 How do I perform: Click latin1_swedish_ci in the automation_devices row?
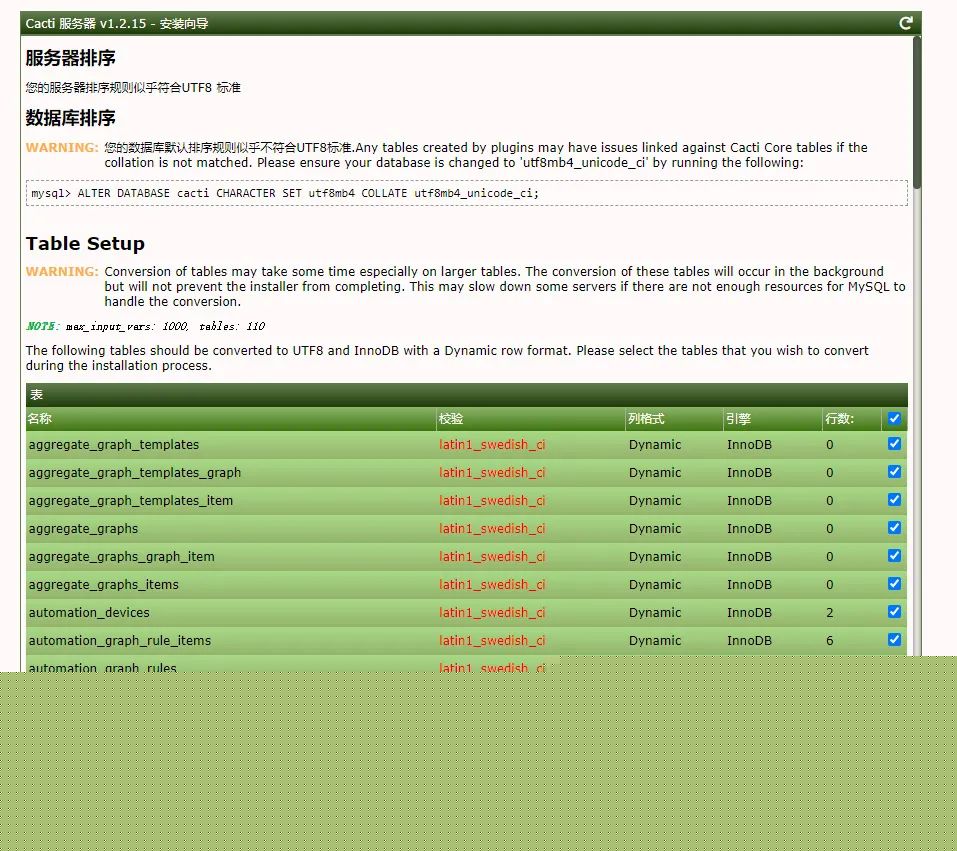(x=492, y=612)
